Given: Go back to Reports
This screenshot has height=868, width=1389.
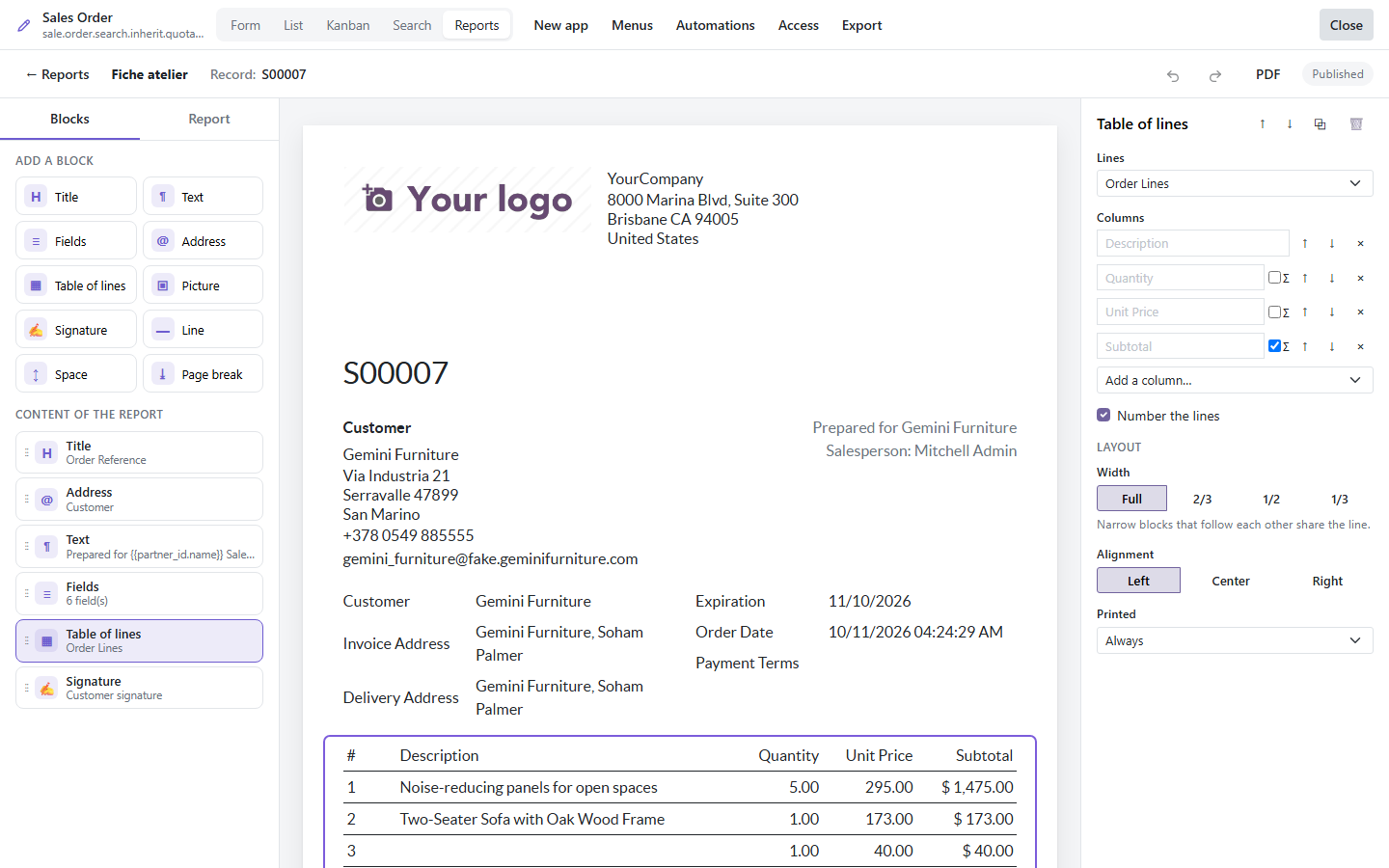Looking at the screenshot, I should click(57, 74).
